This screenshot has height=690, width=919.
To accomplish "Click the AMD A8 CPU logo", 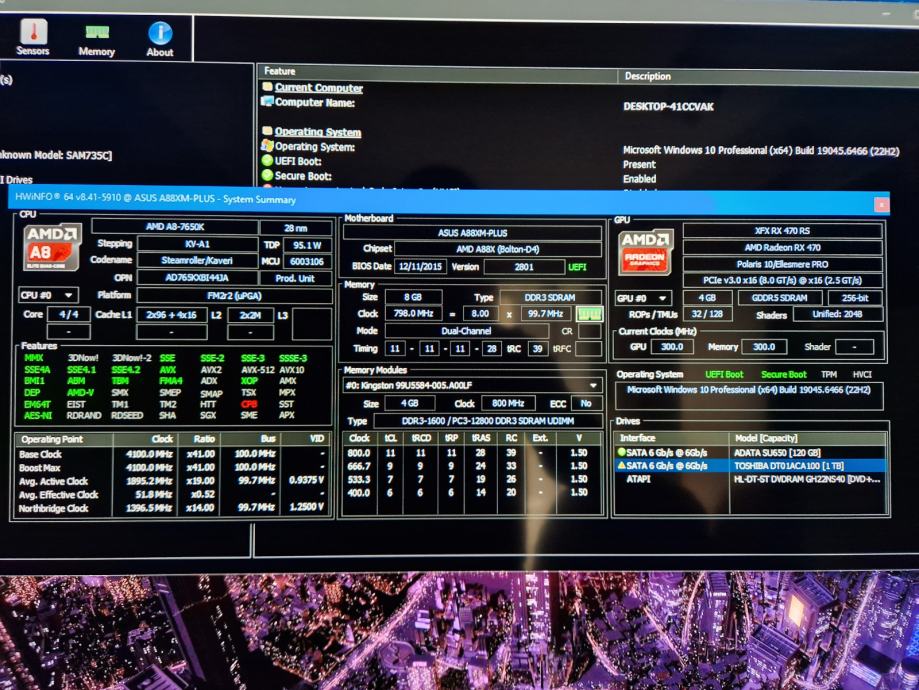I will point(52,247).
